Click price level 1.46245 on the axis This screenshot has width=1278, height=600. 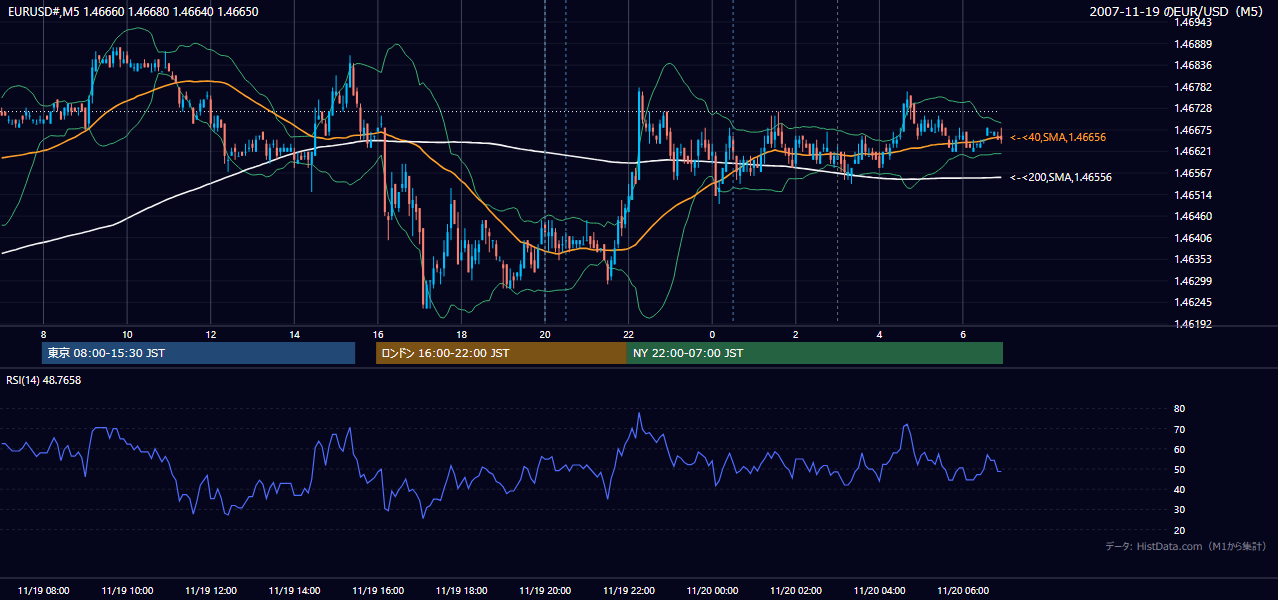point(1193,302)
